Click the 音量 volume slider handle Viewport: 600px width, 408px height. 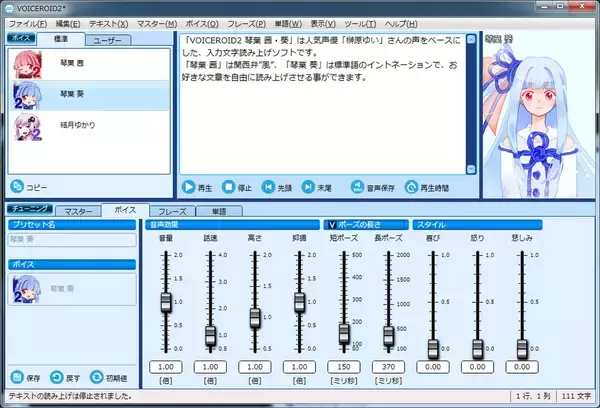(166, 301)
